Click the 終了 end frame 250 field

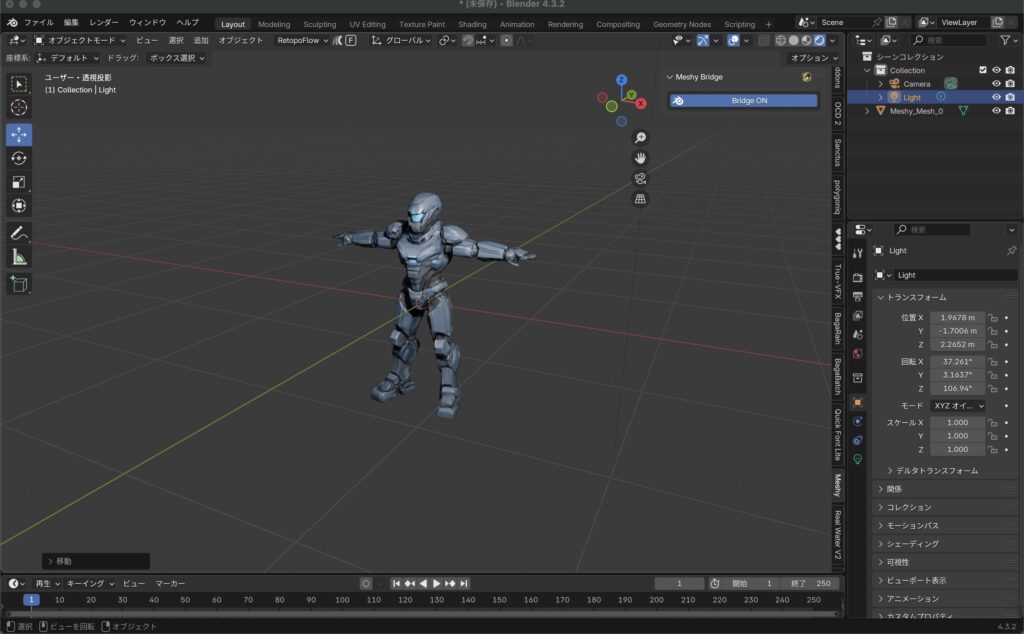810,584
